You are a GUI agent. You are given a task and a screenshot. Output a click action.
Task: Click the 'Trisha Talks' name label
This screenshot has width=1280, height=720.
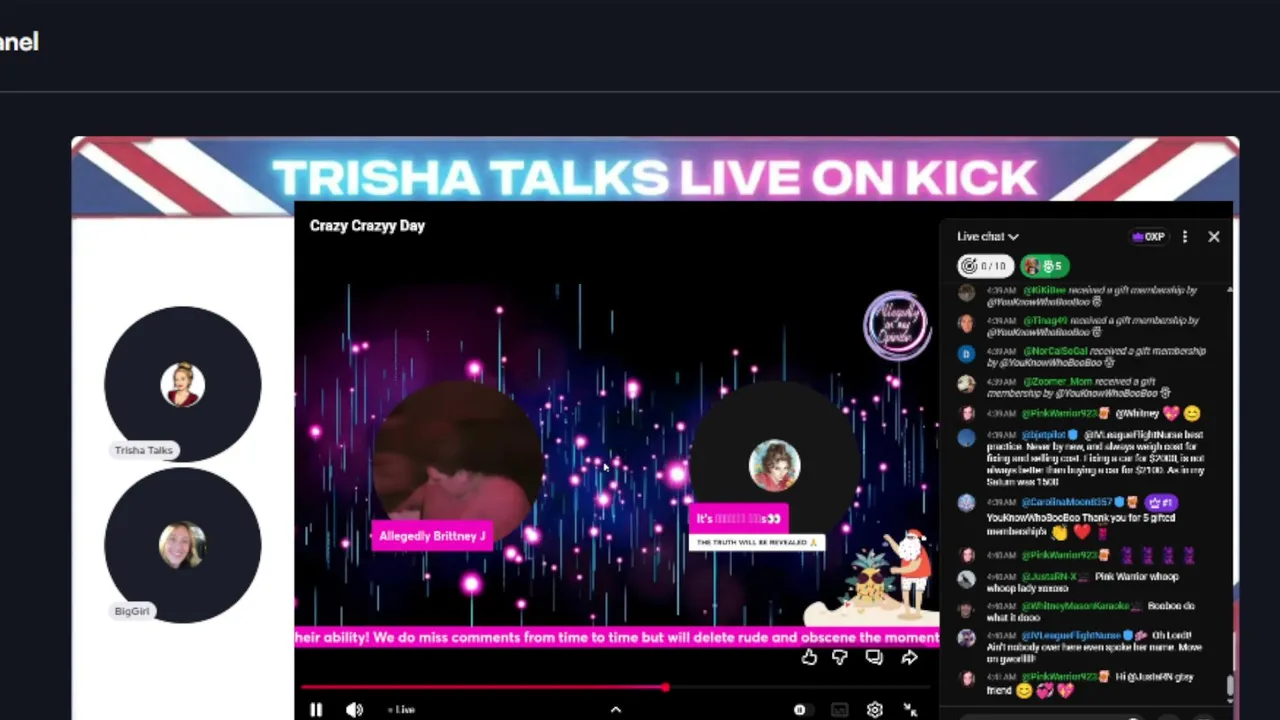[x=144, y=450]
